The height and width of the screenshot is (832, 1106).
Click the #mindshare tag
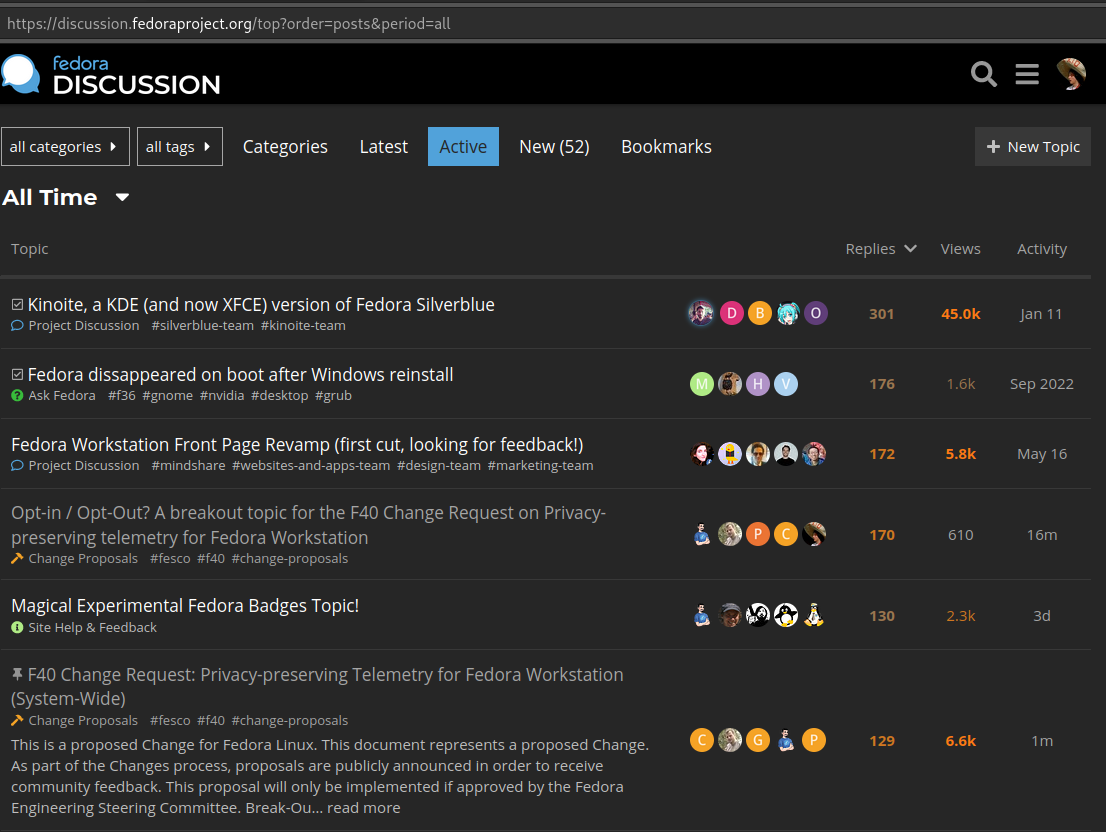click(188, 465)
